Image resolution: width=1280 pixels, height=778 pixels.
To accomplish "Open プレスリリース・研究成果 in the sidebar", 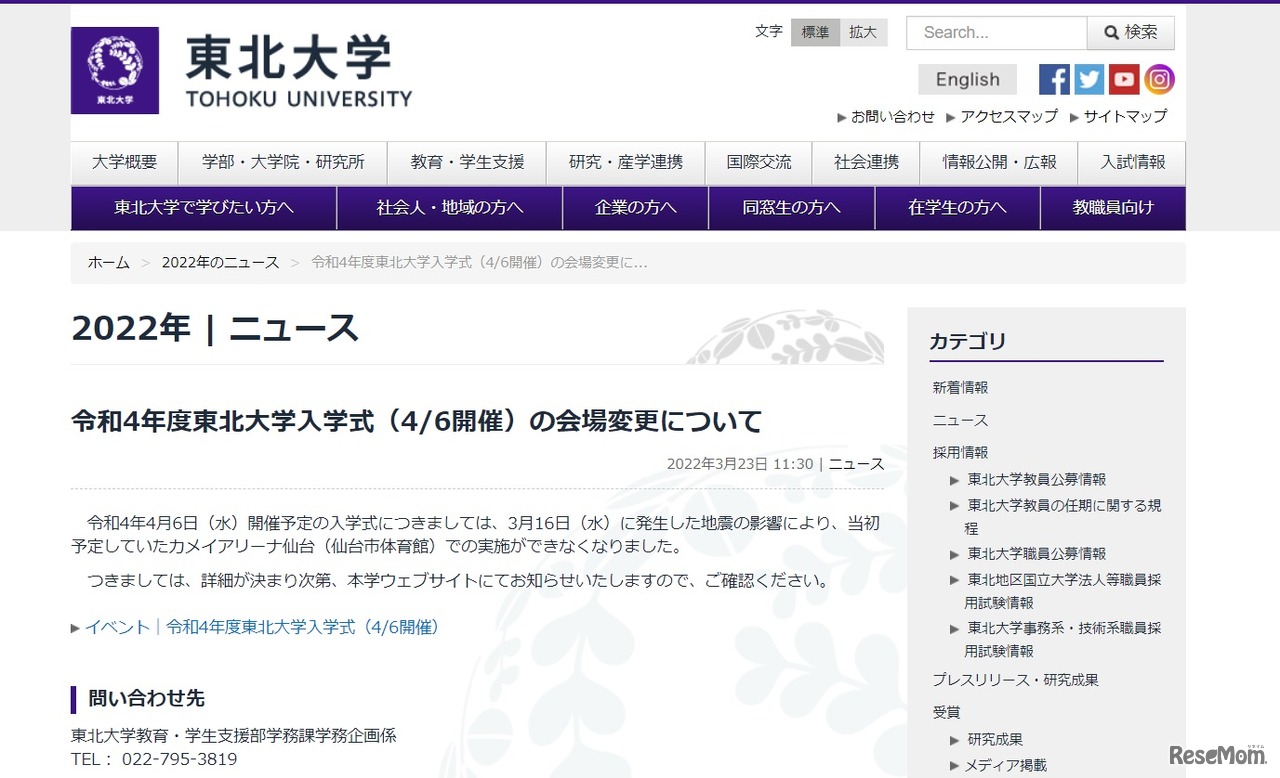I will tap(1016, 680).
